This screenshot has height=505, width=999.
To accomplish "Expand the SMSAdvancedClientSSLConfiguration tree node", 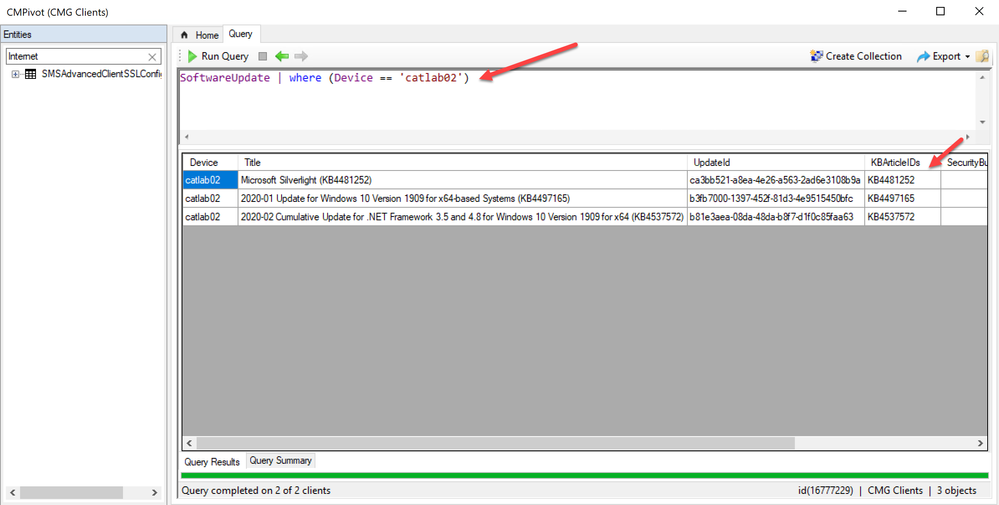I will [15, 74].
